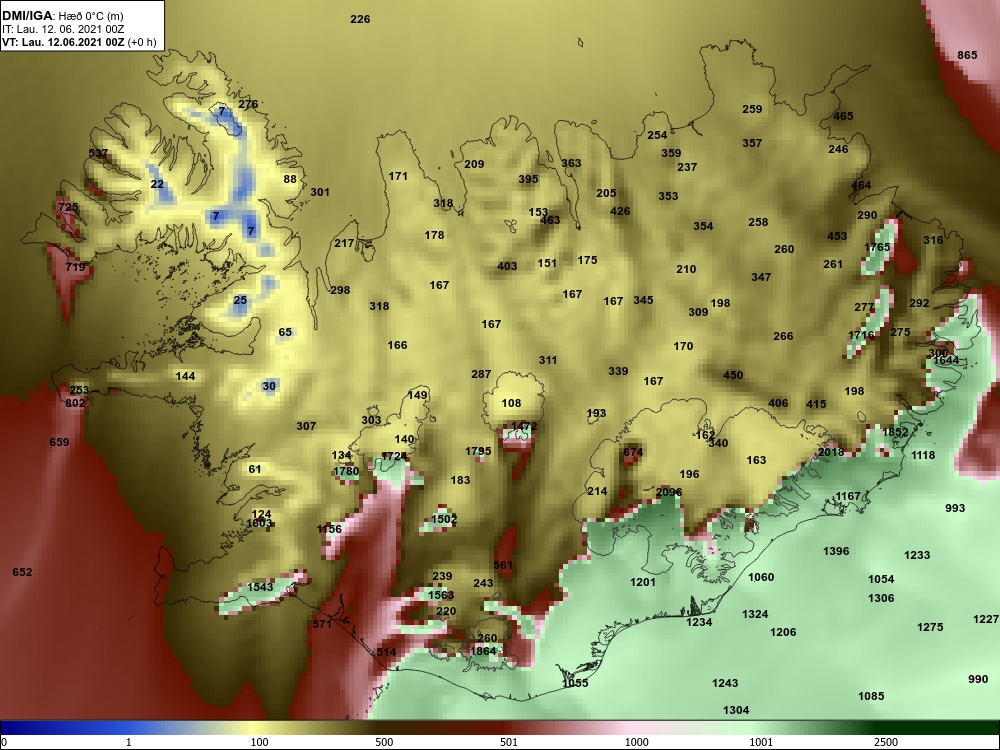The height and width of the screenshot is (750, 1000).
Task: Click the 171 value on the map
Action: (398, 176)
